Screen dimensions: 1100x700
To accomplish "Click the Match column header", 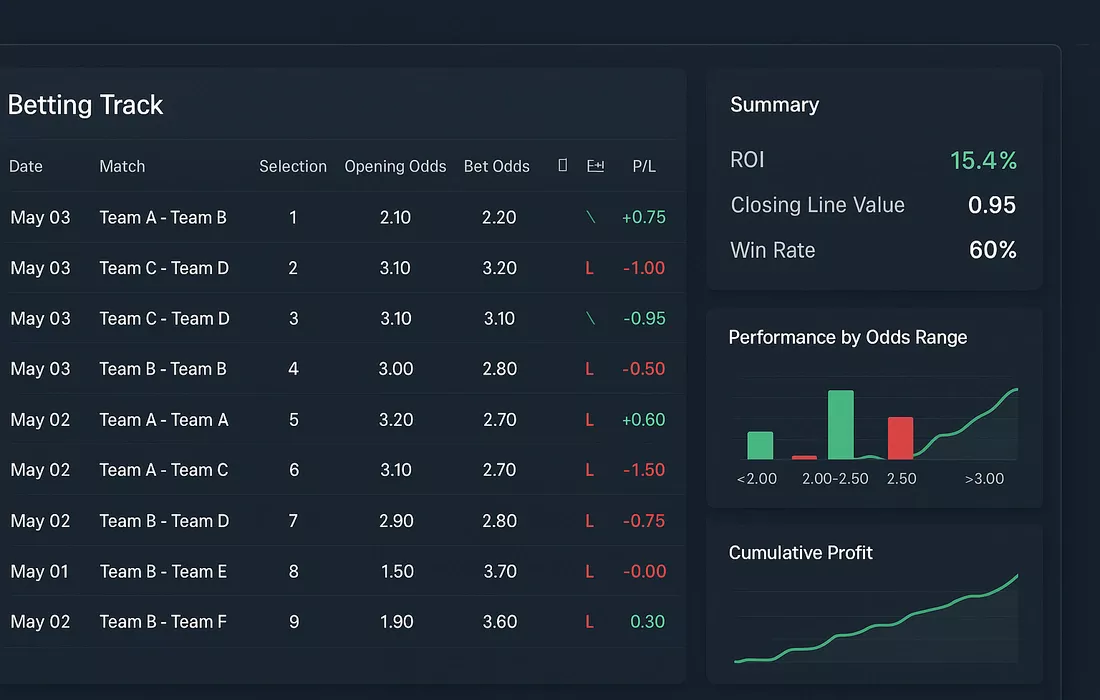I will pos(122,166).
